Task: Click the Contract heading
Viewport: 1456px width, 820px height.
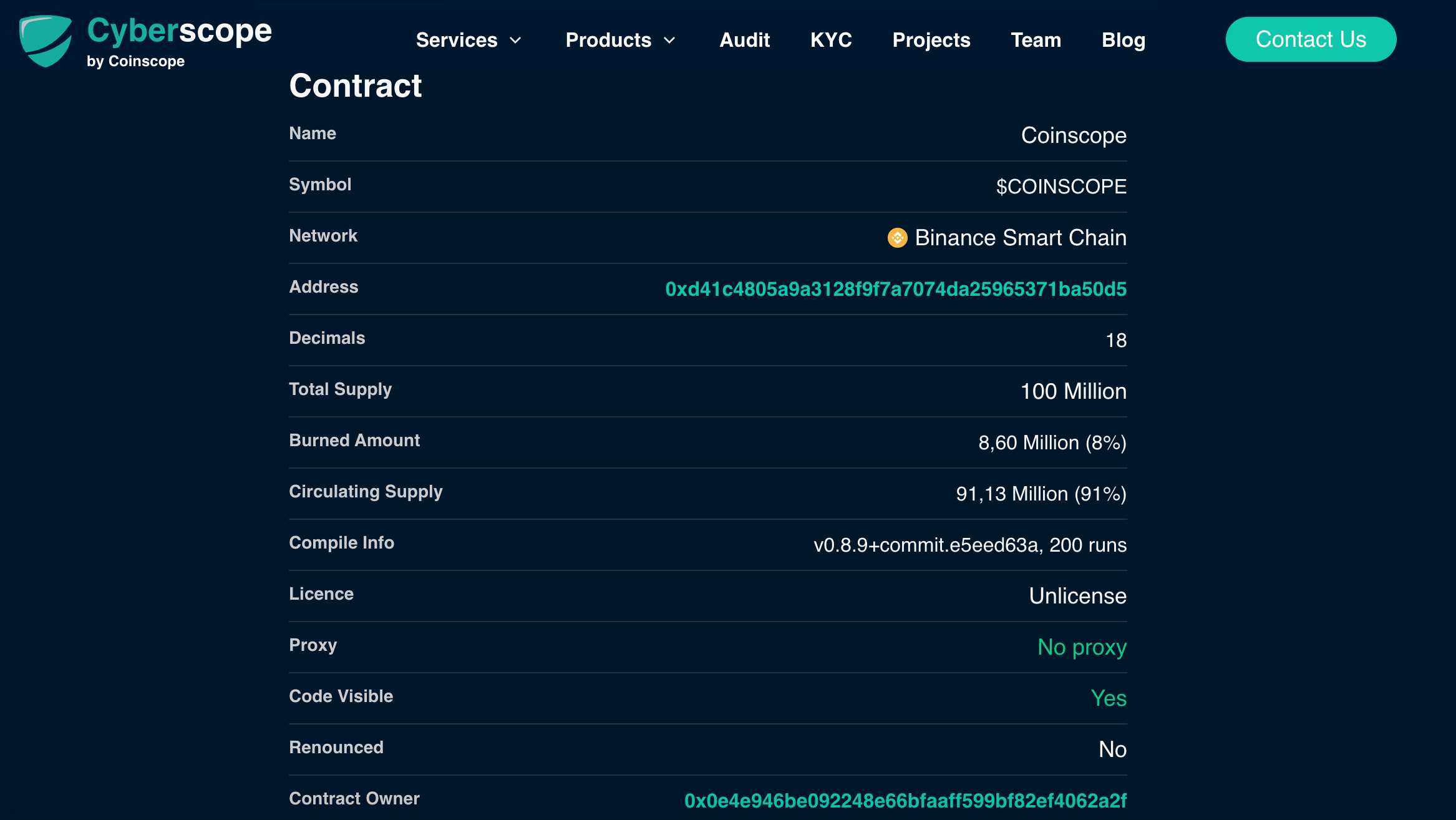Action: [356, 85]
